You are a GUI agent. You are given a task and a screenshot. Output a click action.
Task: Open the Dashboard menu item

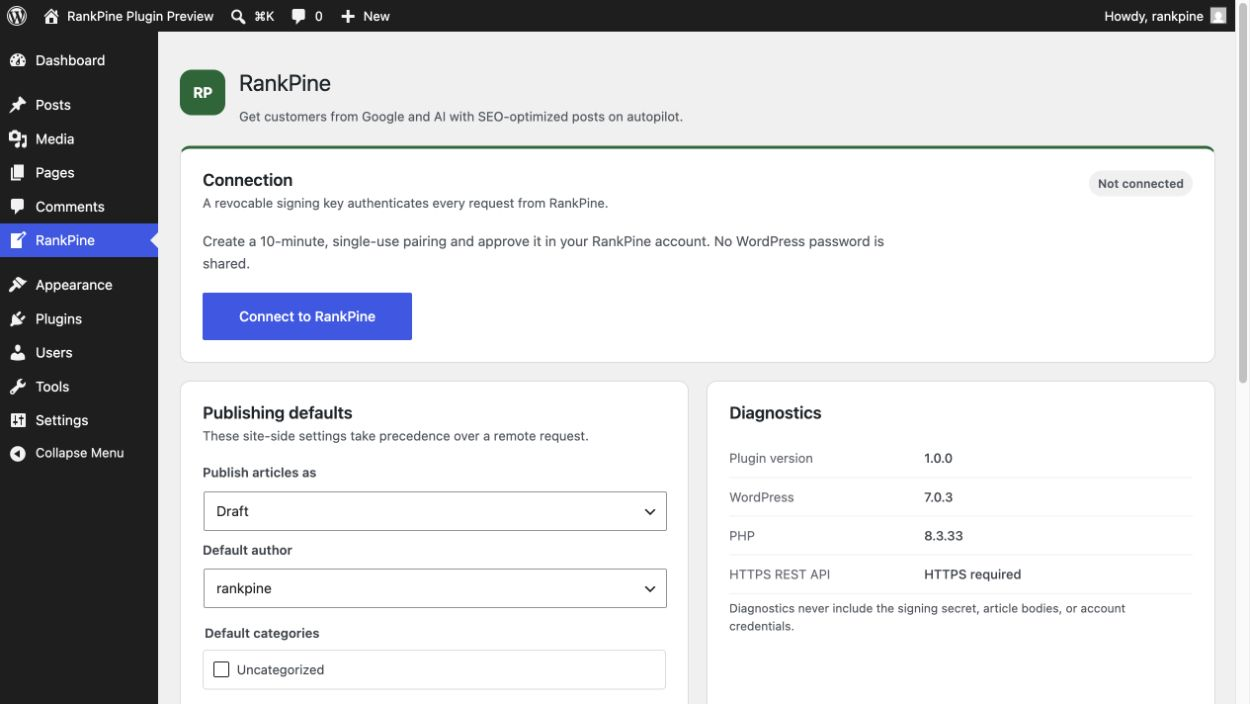(70, 60)
